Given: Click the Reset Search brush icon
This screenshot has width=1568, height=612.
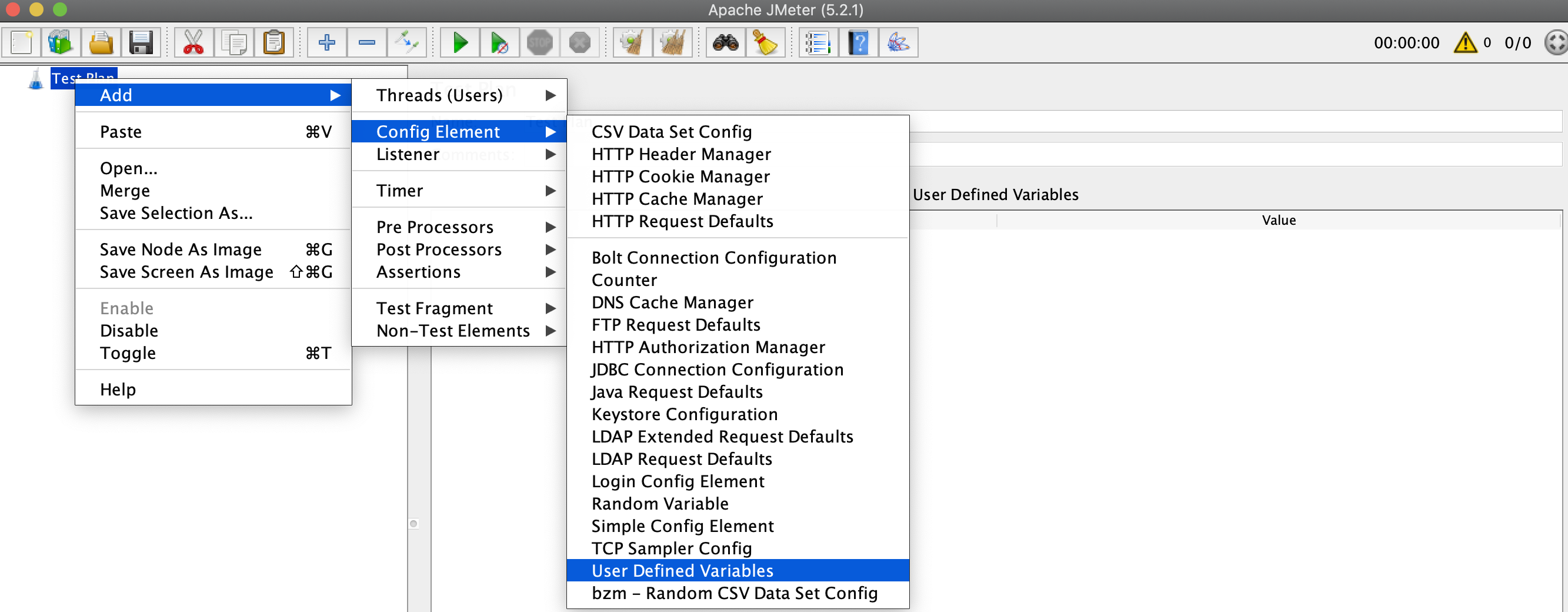Looking at the screenshot, I should [766, 42].
